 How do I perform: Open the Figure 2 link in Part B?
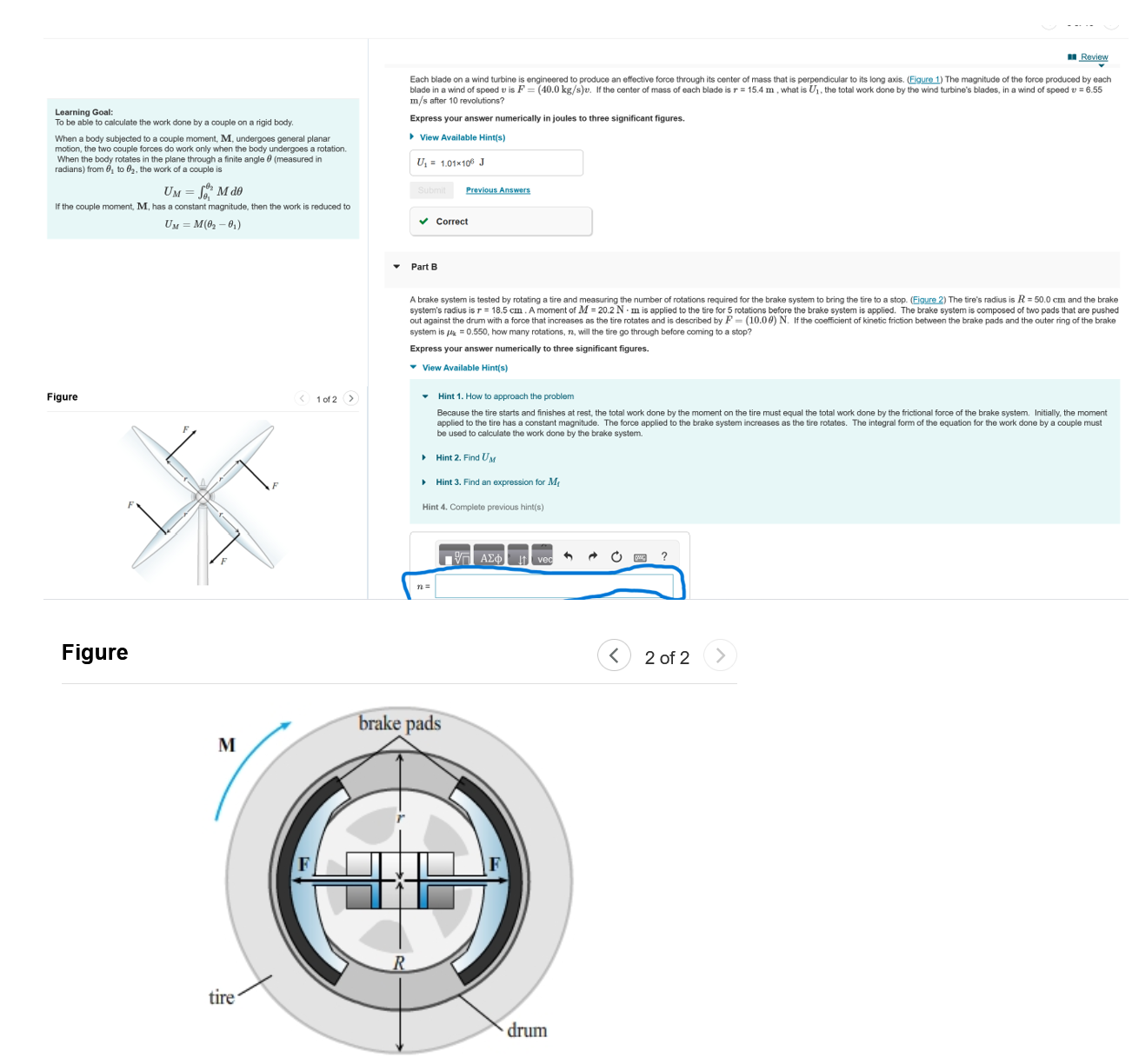point(928,300)
